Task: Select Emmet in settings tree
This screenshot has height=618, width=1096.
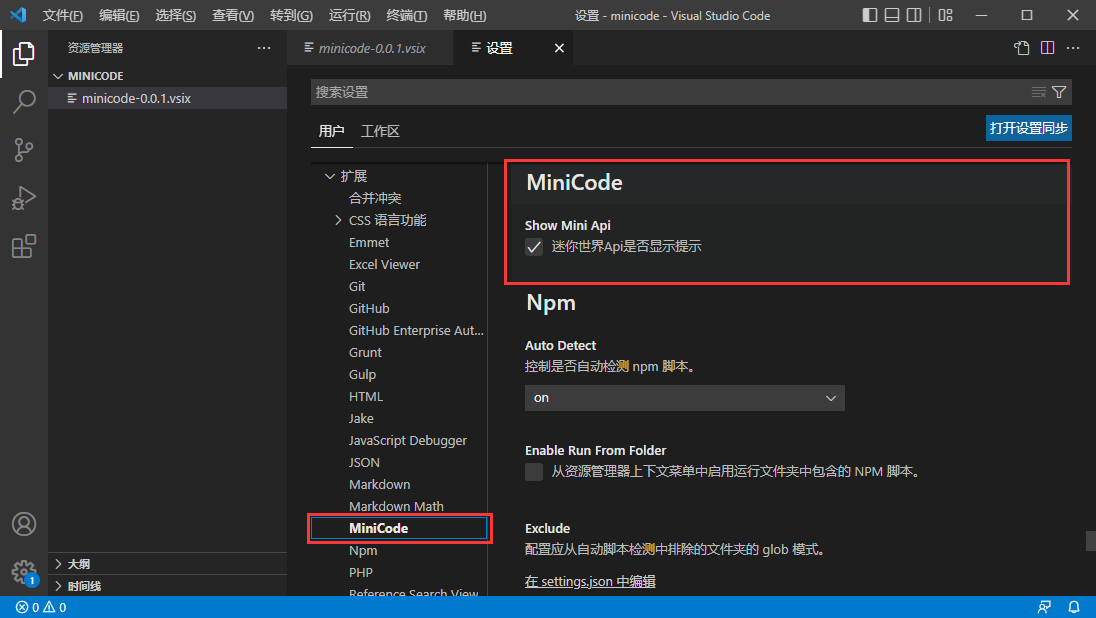Action: point(369,243)
